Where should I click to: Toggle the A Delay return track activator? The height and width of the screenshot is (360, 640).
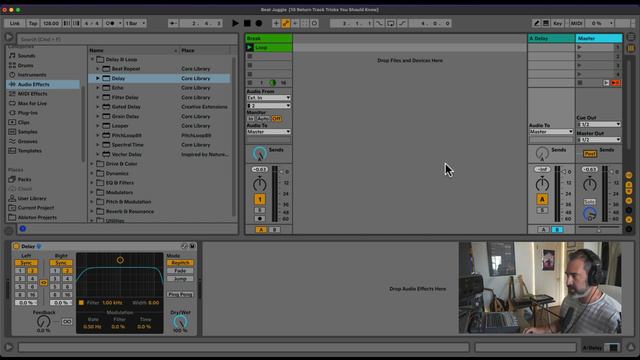pyautogui.click(x=542, y=199)
